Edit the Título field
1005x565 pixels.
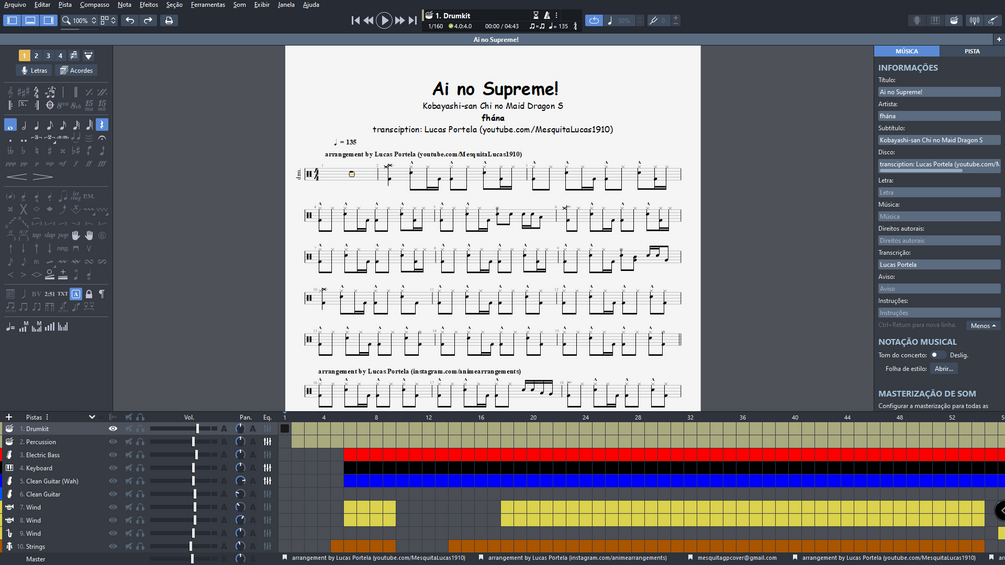point(939,92)
